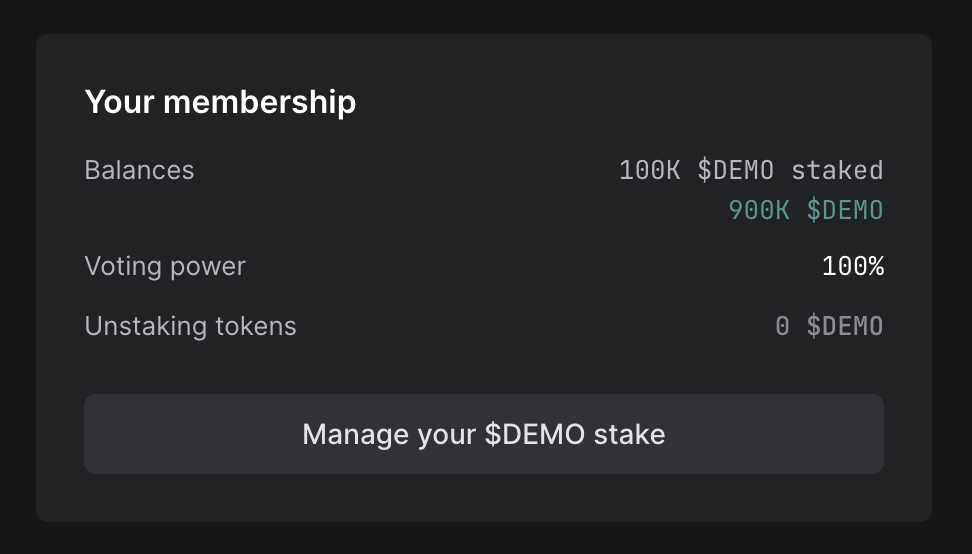Click the Manage your $DEMO stake button
Screen dimensions: 972x554
tap(484, 434)
